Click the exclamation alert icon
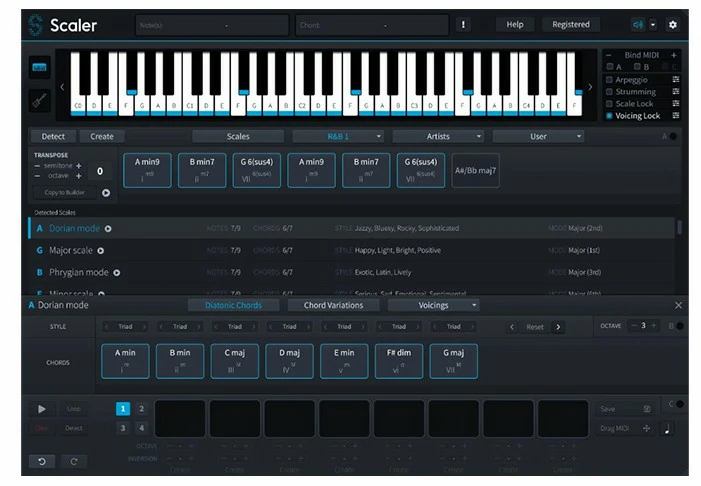Viewport: 701px width, 486px height. pos(463,24)
